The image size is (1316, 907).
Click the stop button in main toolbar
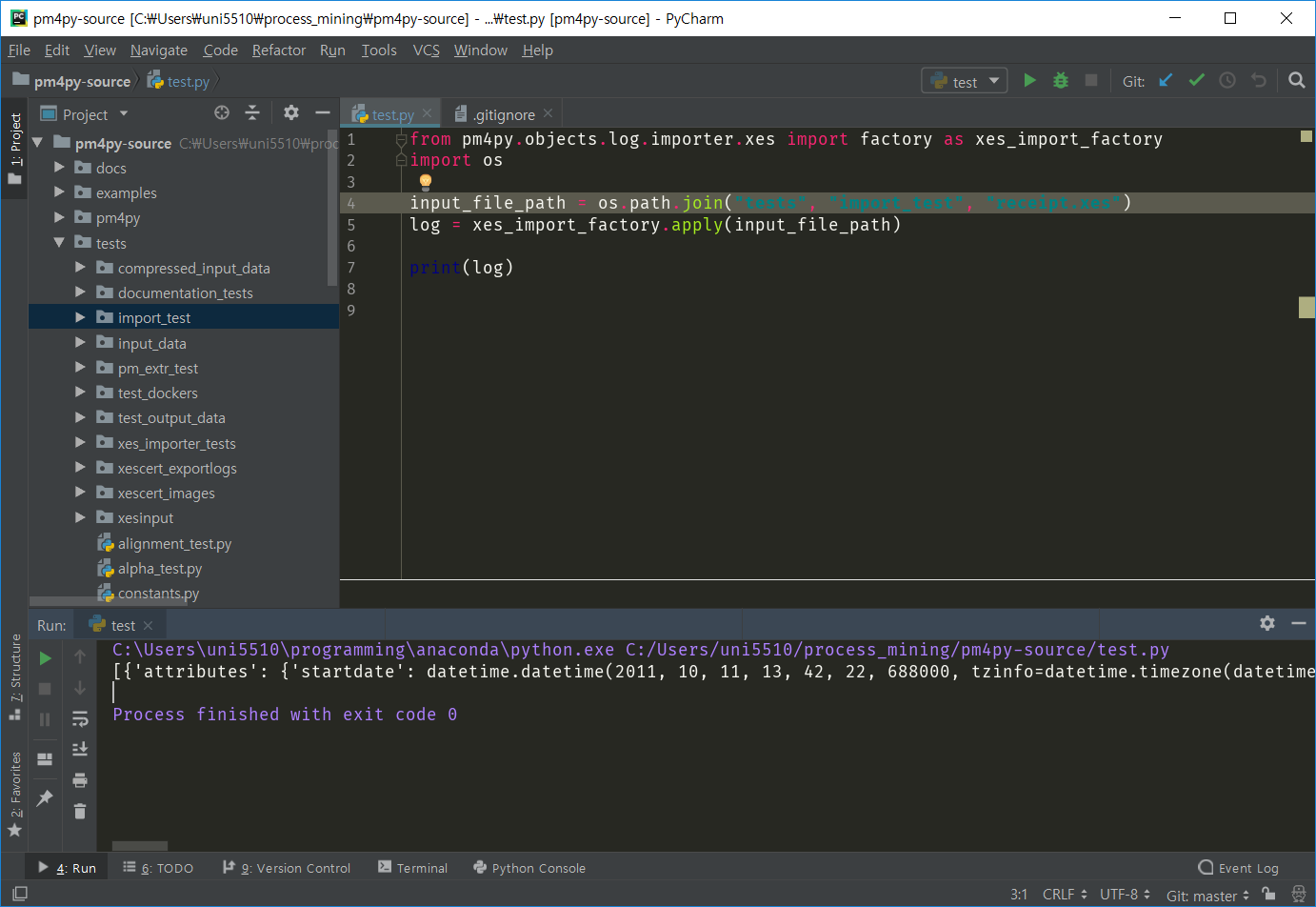[x=1091, y=81]
